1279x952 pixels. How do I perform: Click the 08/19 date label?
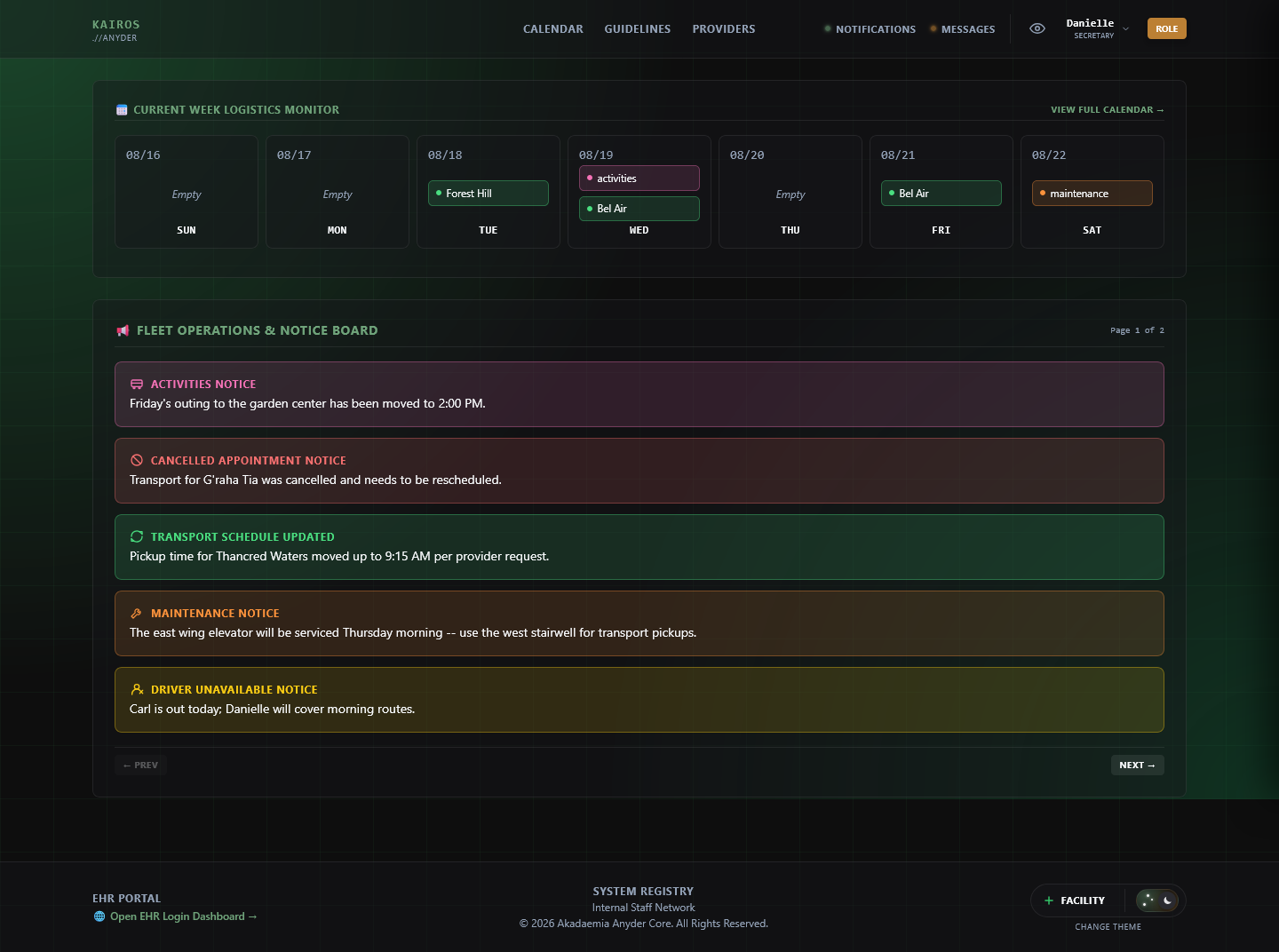(596, 155)
